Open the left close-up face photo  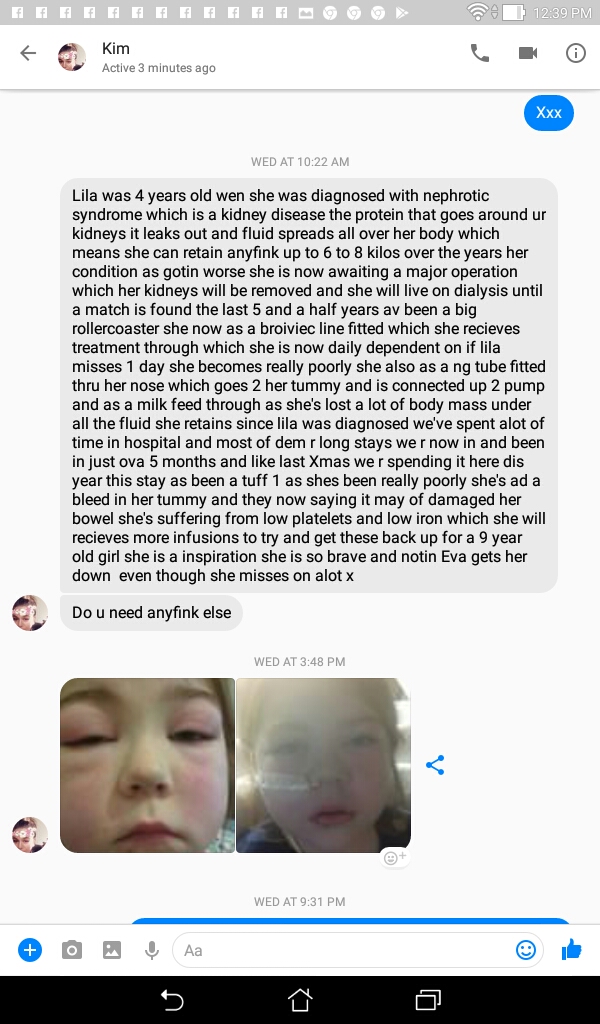[x=148, y=765]
